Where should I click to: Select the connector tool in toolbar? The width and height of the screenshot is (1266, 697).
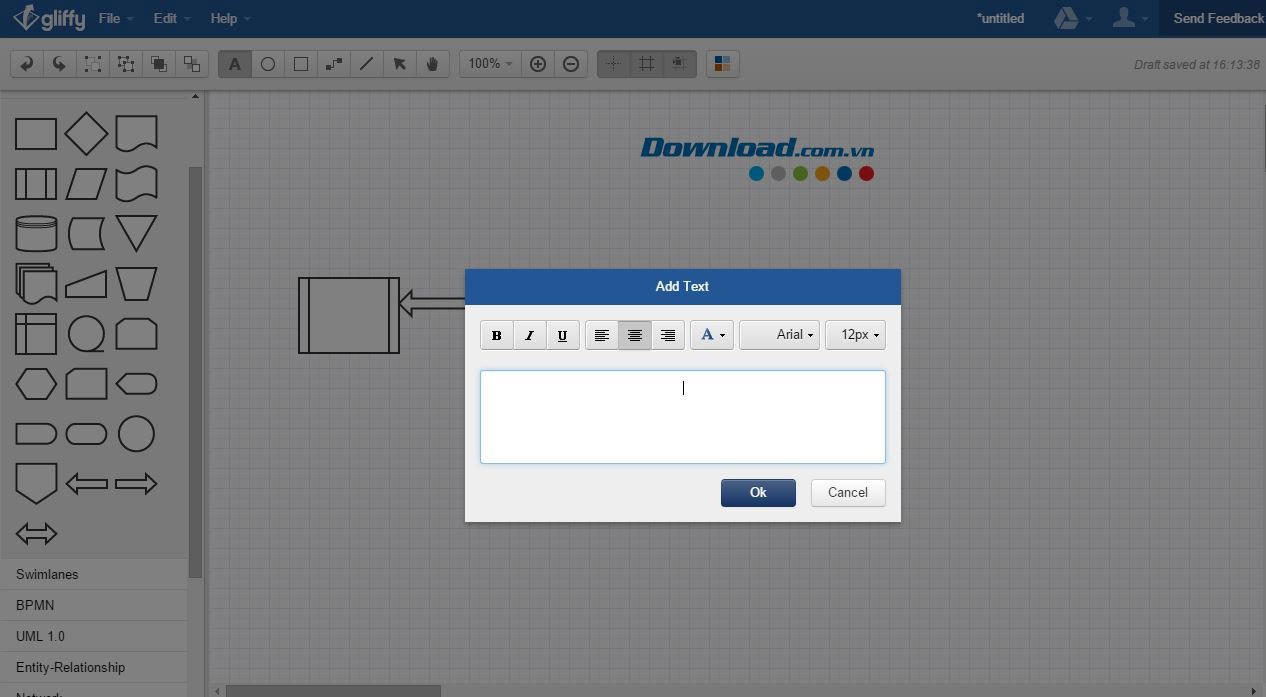point(334,64)
